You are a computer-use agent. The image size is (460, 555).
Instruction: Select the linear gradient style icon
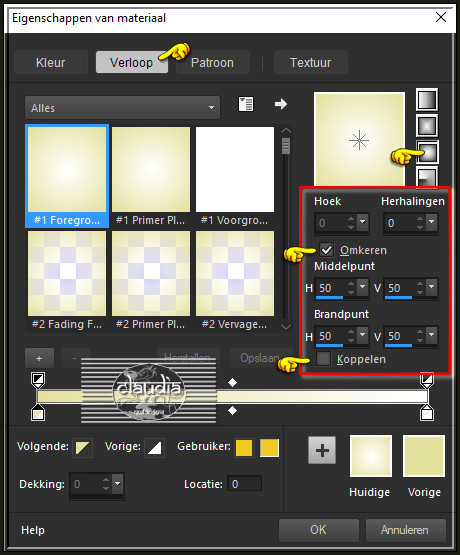(x=427, y=100)
